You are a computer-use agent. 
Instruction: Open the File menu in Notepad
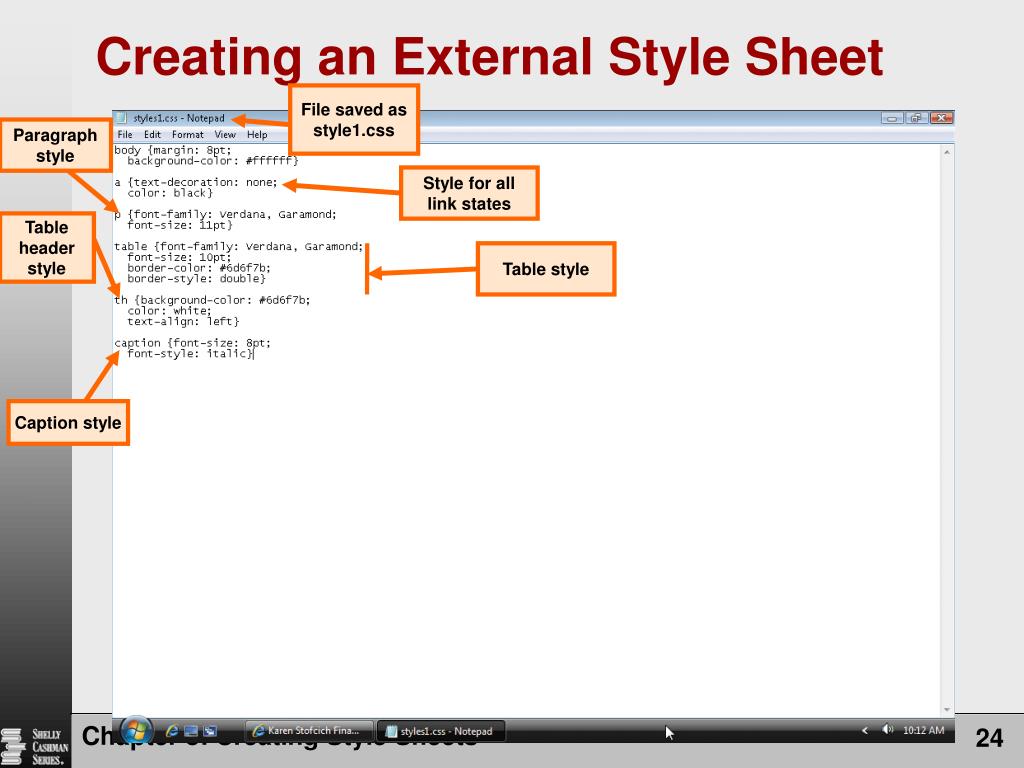[125, 135]
